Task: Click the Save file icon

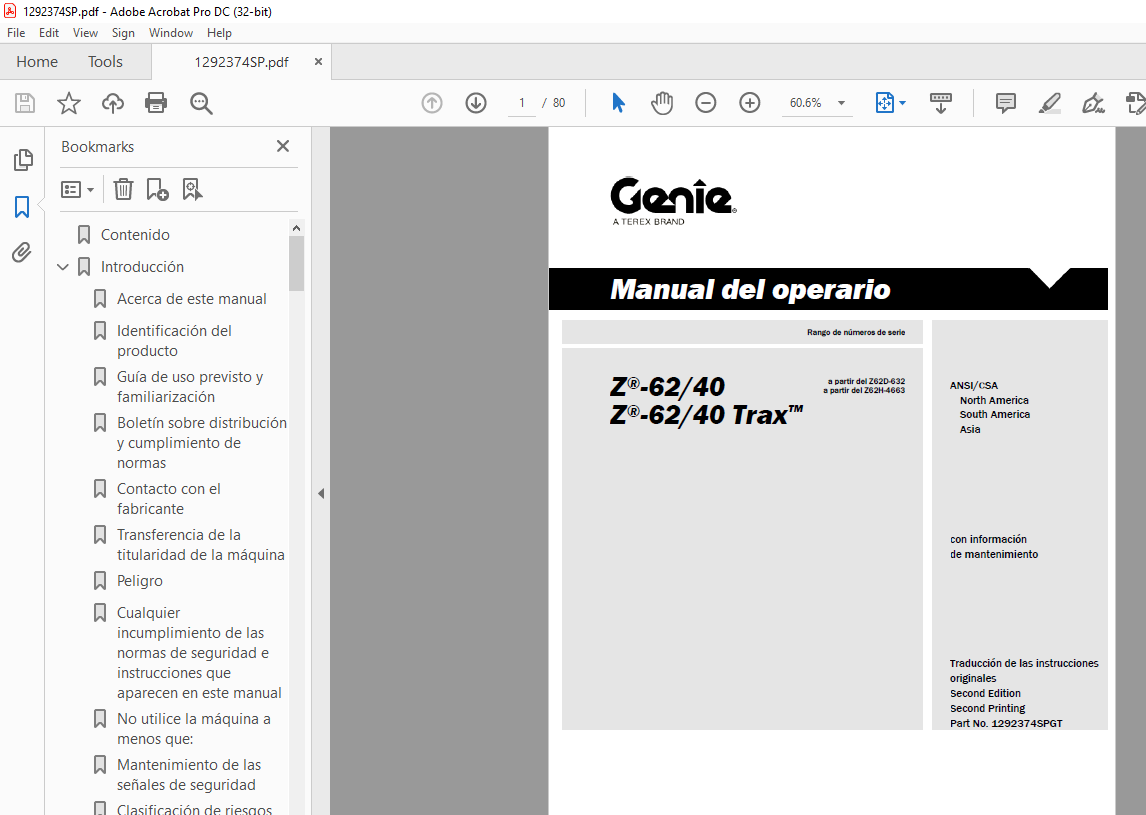Action: pyautogui.click(x=25, y=103)
